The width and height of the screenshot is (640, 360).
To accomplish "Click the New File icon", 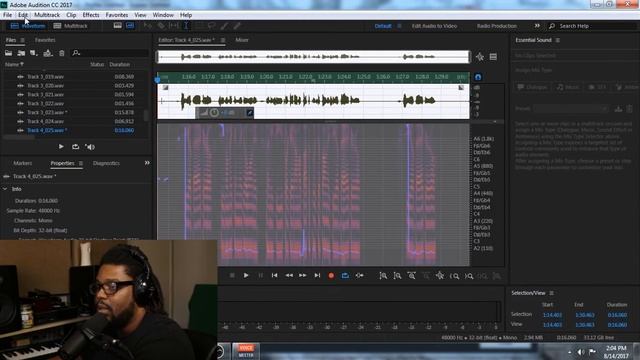I will coord(34,53).
